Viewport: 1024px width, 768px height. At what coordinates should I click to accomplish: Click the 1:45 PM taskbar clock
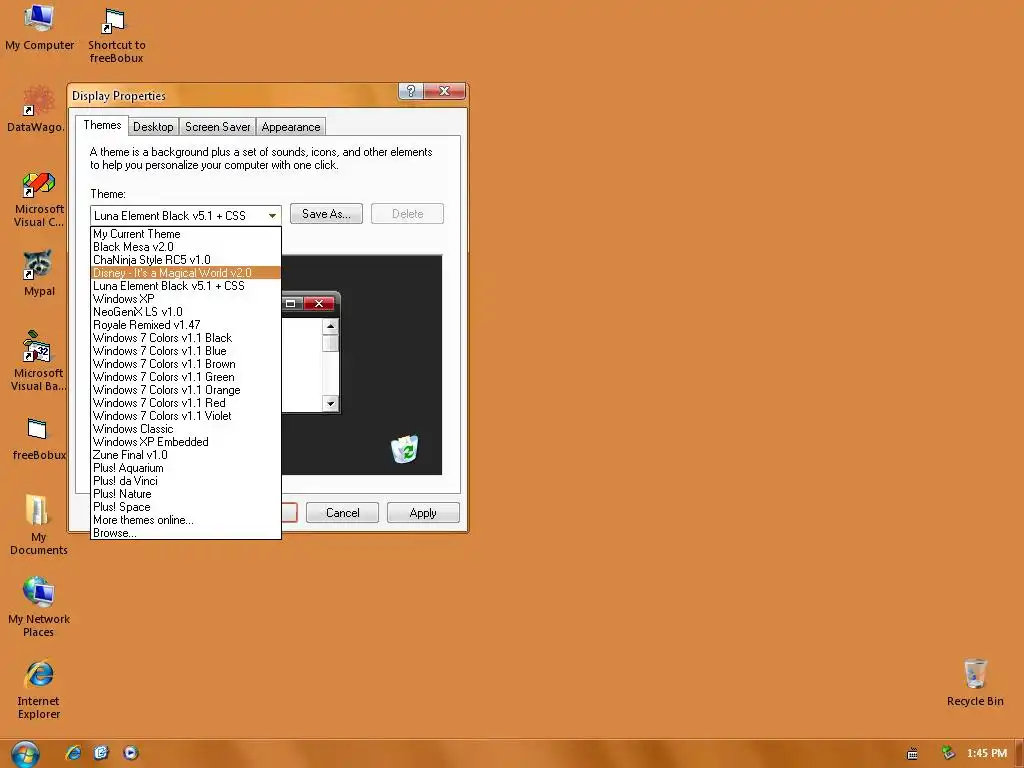[x=987, y=753]
